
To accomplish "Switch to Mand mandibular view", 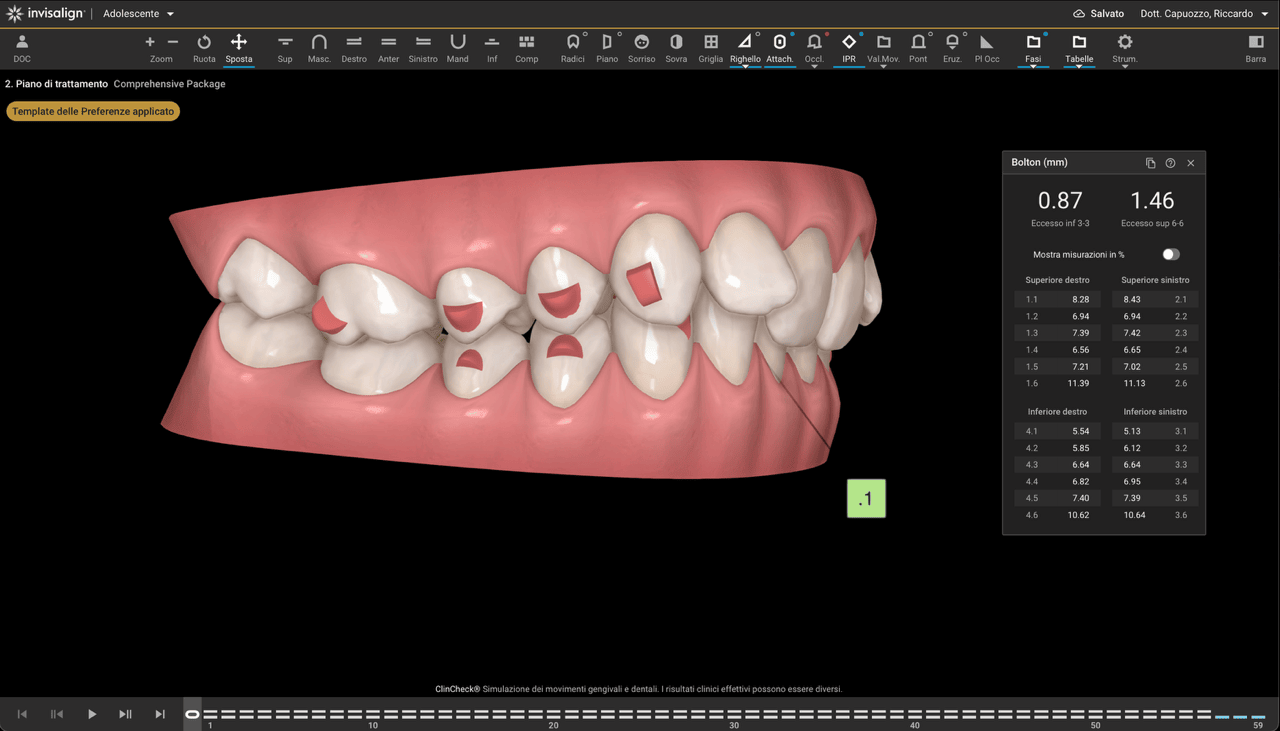I will 458,48.
